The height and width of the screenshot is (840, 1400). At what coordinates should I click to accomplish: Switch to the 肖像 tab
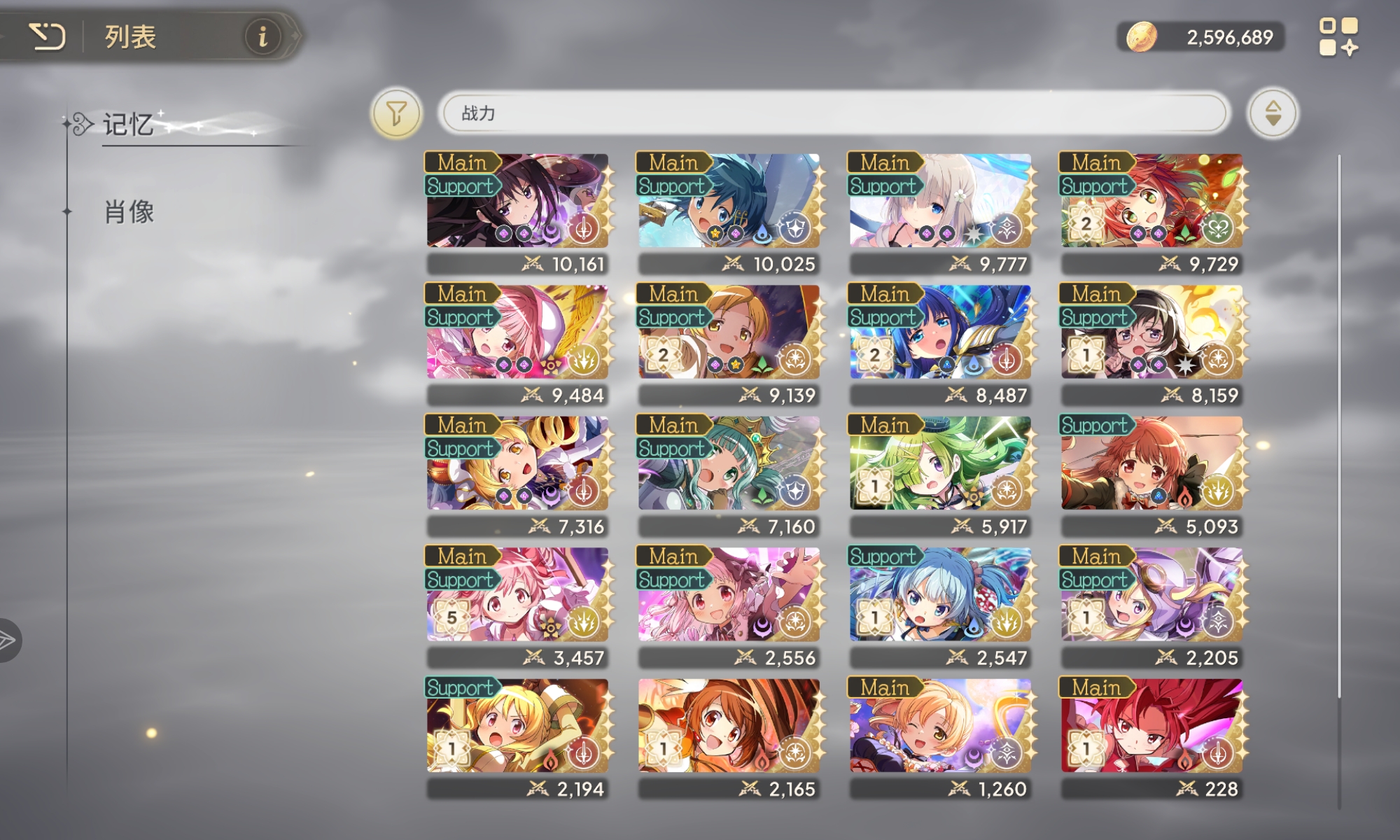pyautogui.click(x=129, y=211)
